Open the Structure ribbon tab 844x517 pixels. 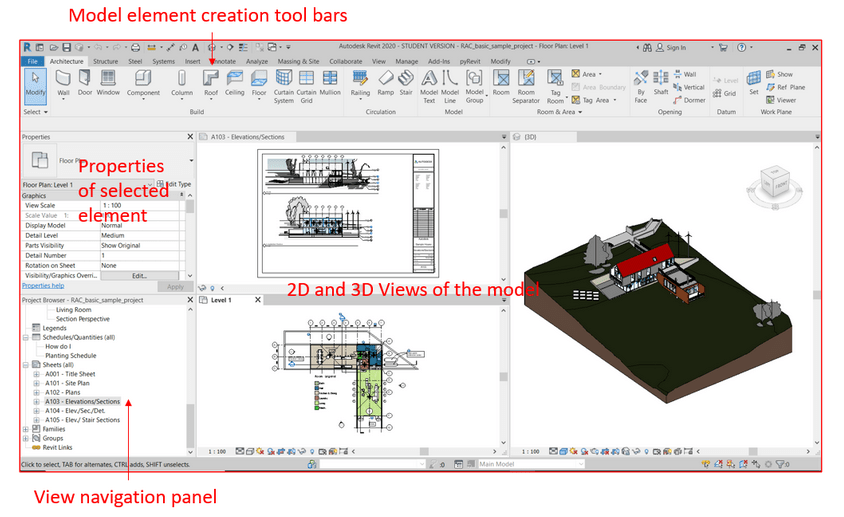click(x=105, y=61)
